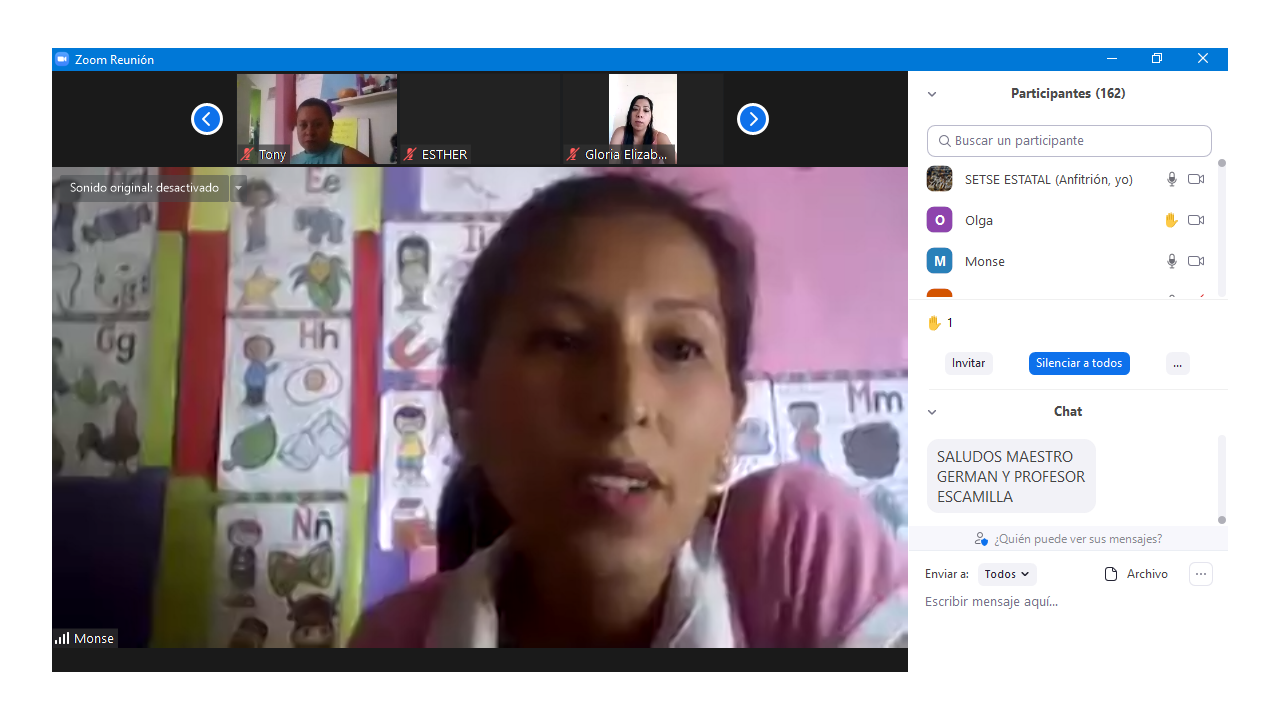Collapse the Chat panel chevron

click(932, 412)
